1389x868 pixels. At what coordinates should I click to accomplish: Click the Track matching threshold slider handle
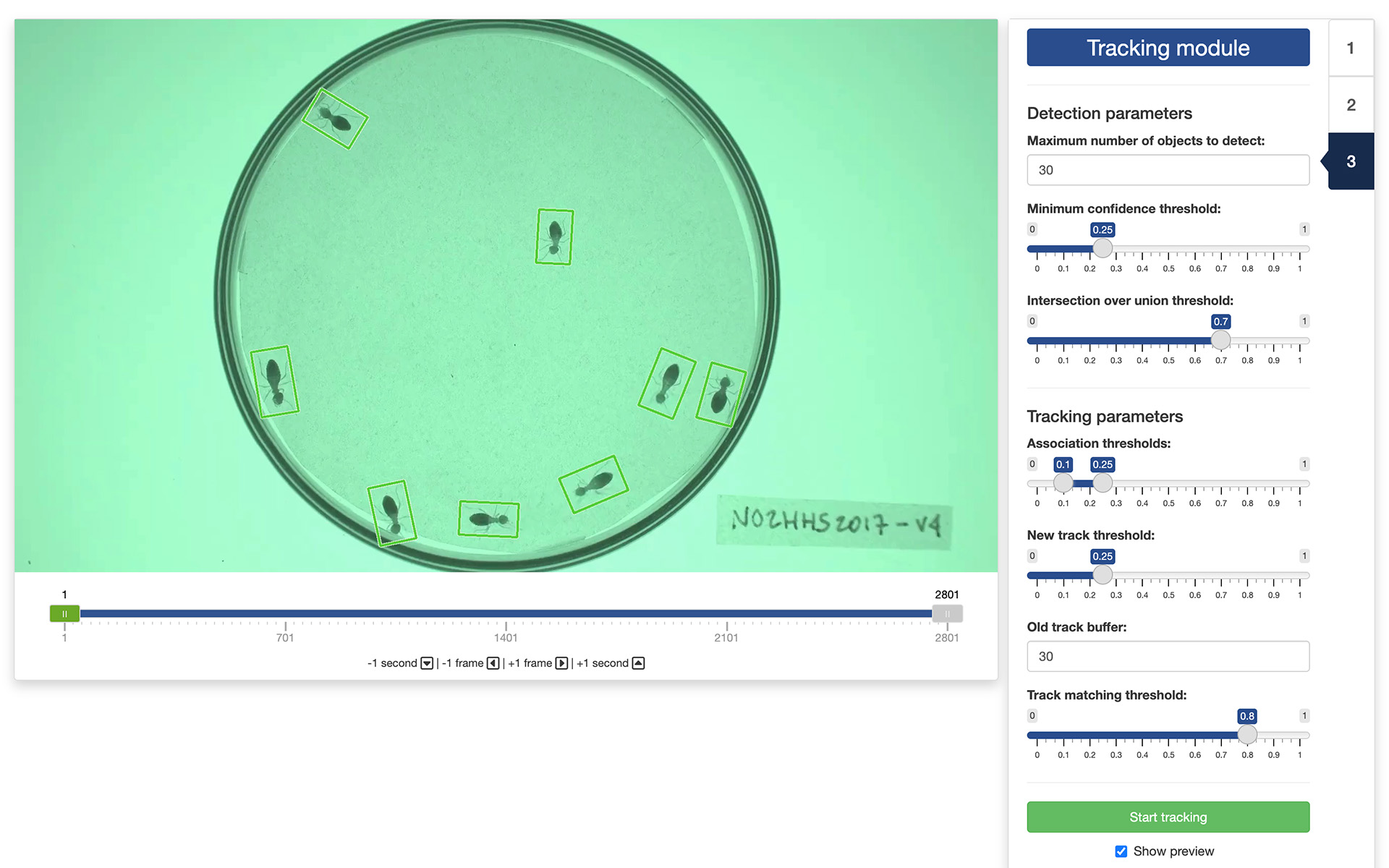pos(1247,735)
